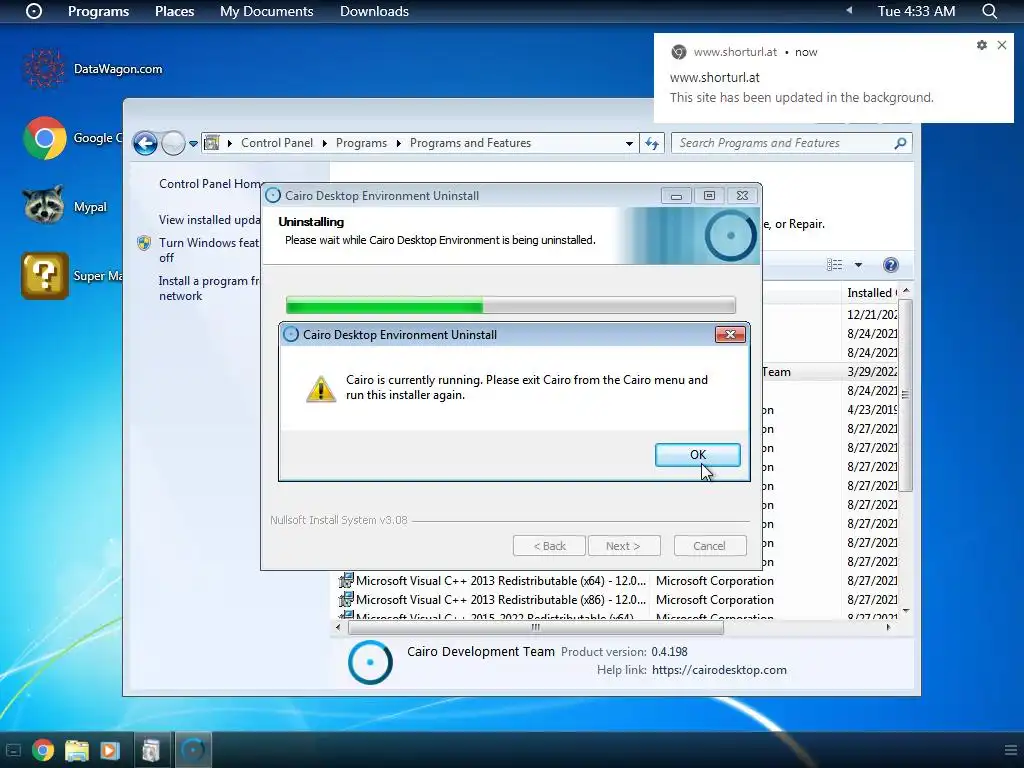The width and height of the screenshot is (1024, 768).
Task: Select the 3/29/202 installed date row
Action: 871,372
